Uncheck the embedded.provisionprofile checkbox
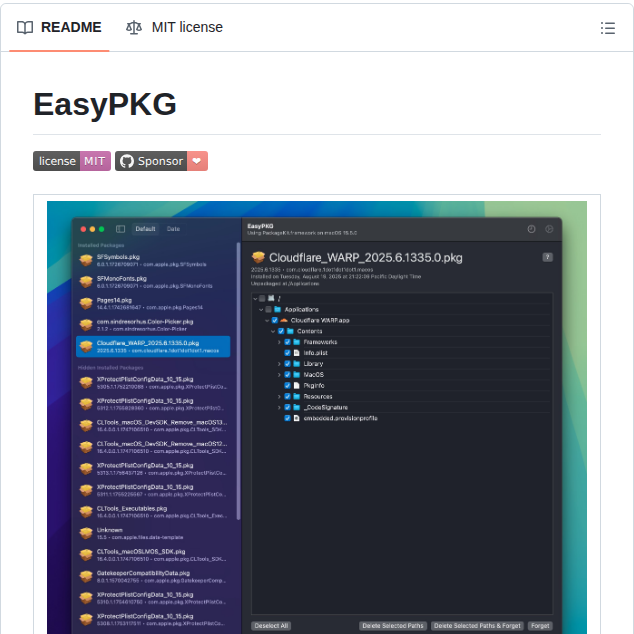Image resolution: width=634 pixels, height=634 pixels. pos(287,418)
